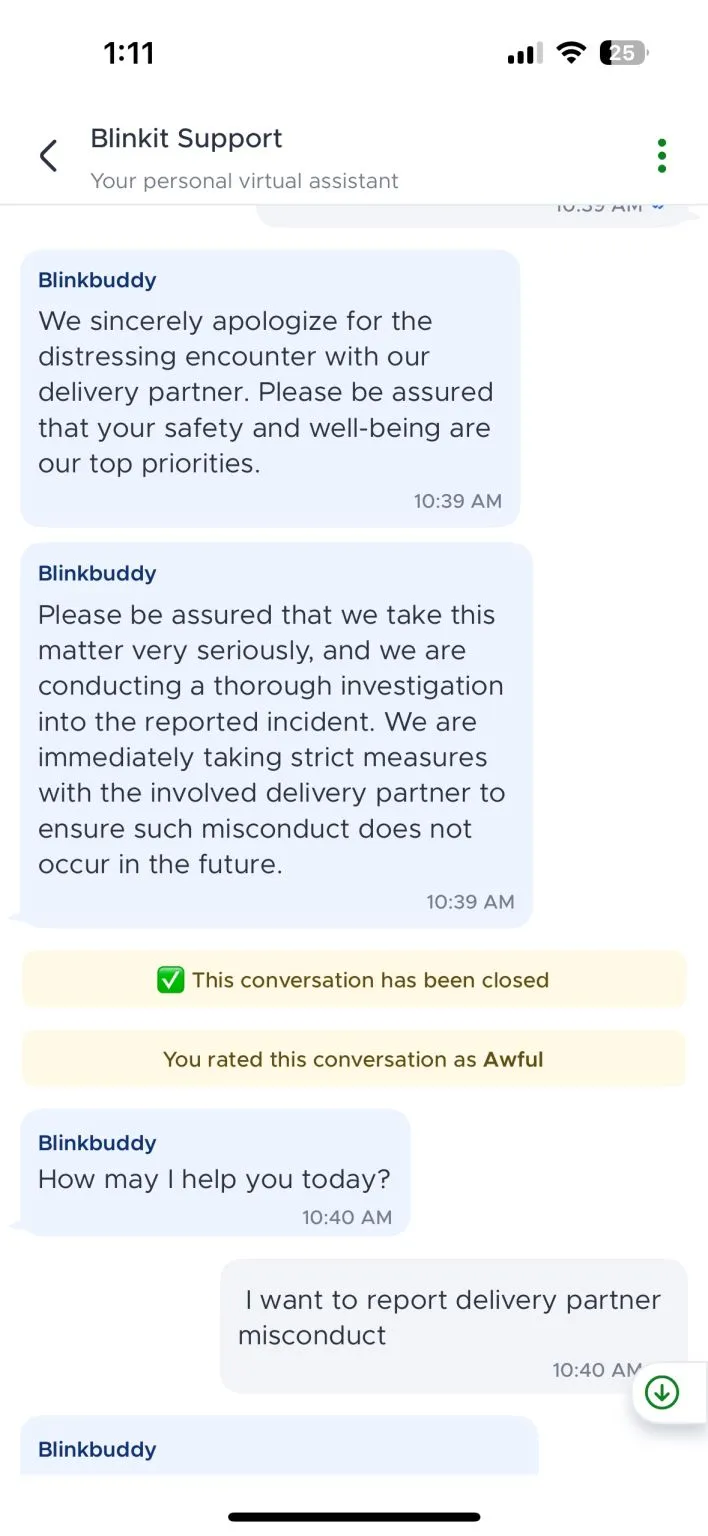
Task: Tap the battery level indicator
Action: [623, 53]
